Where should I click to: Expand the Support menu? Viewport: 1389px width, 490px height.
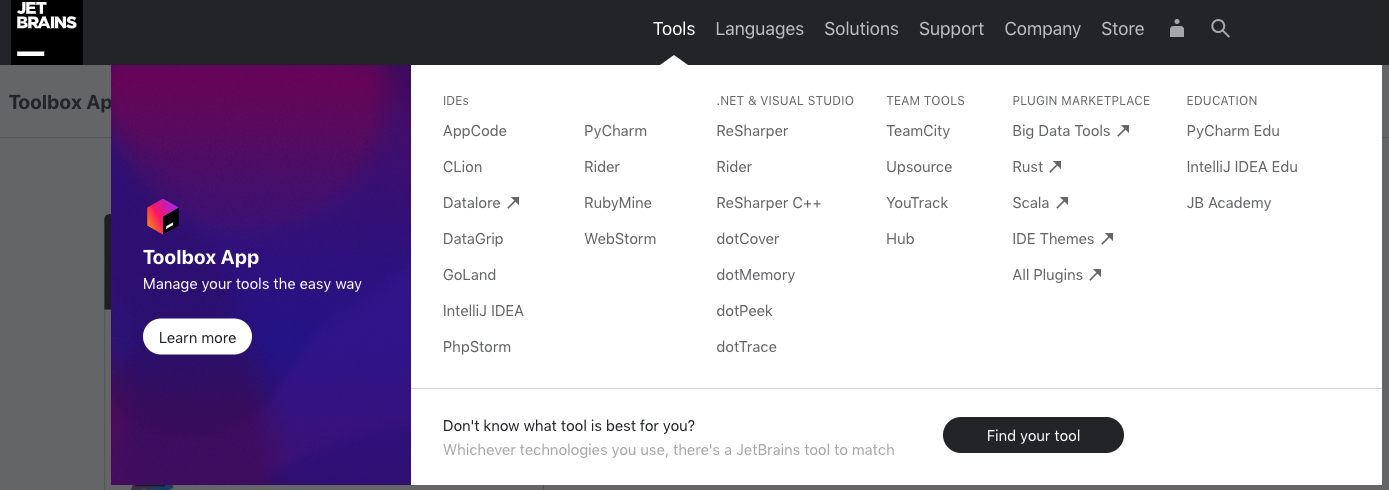[951, 29]
